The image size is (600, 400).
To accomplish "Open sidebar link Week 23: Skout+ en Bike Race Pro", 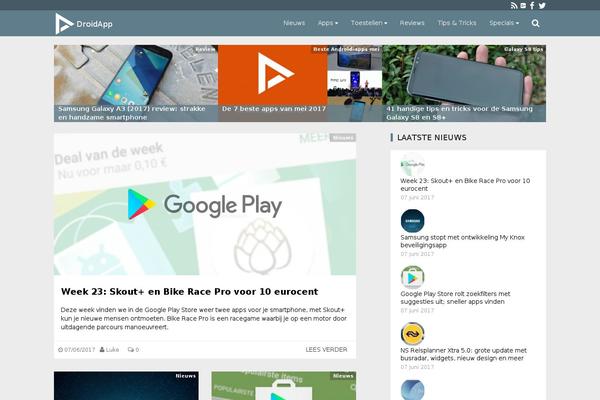I will tap(465, 184).
